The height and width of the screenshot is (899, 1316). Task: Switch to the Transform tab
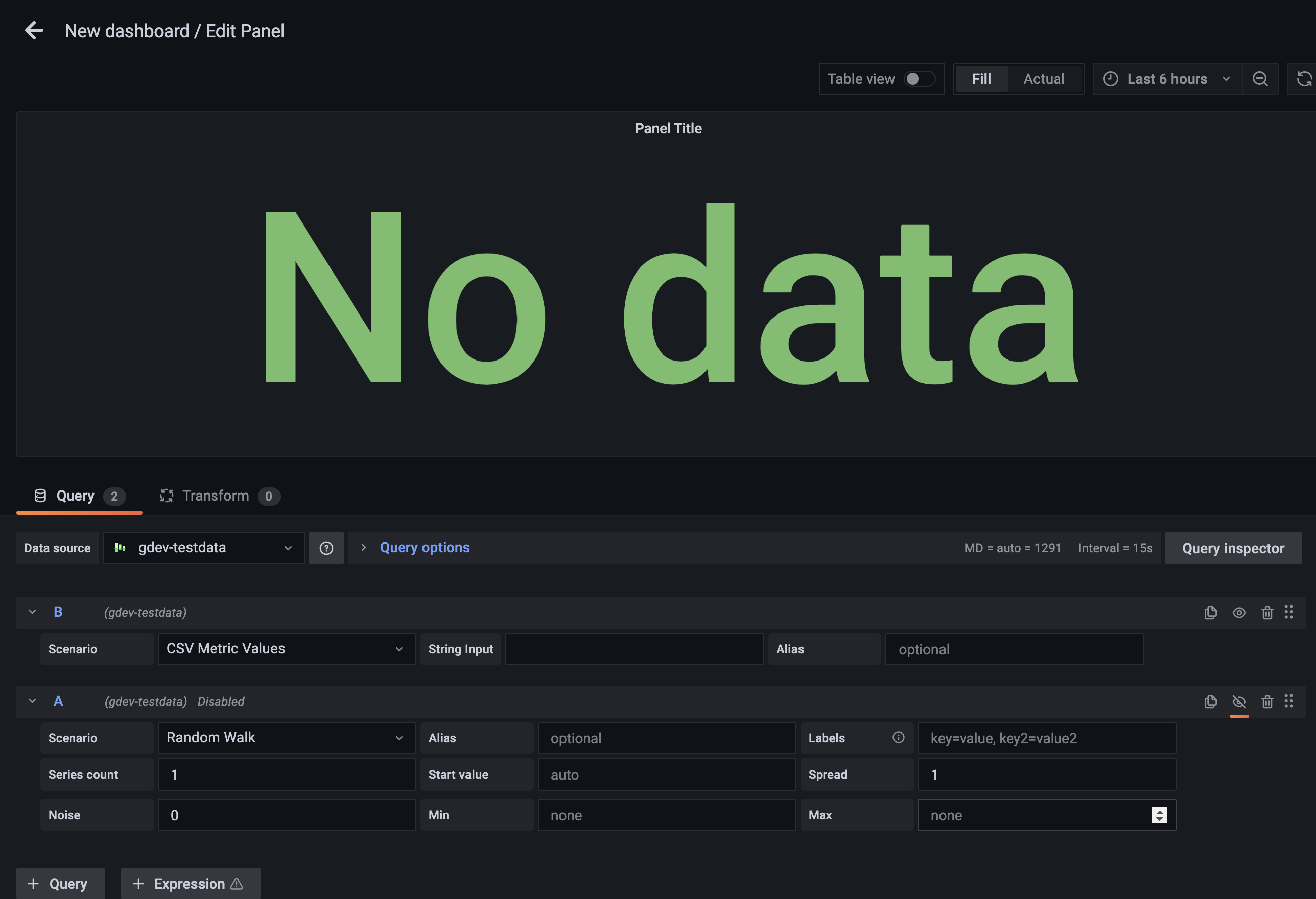[x=215, y=496]
